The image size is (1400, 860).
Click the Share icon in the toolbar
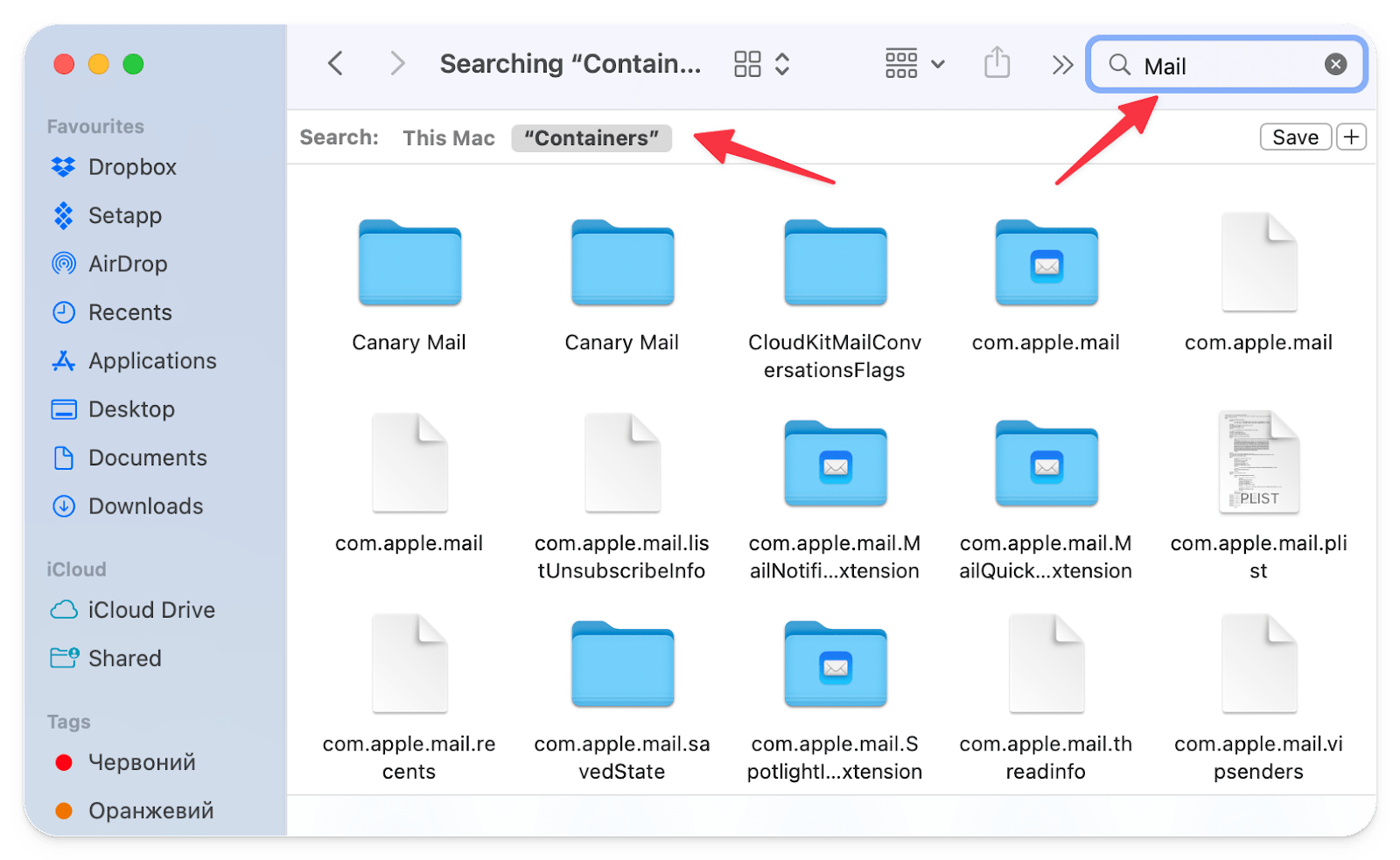pyautogui.click(x=997, y=63)
